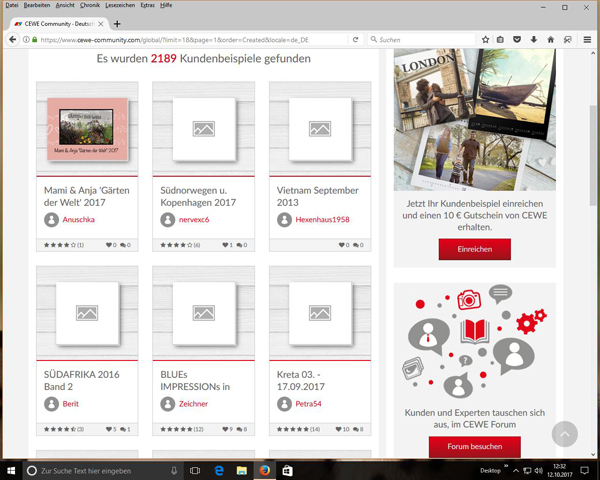
Task: Show site info icon in address bar
Action: (x=26, y=39)
